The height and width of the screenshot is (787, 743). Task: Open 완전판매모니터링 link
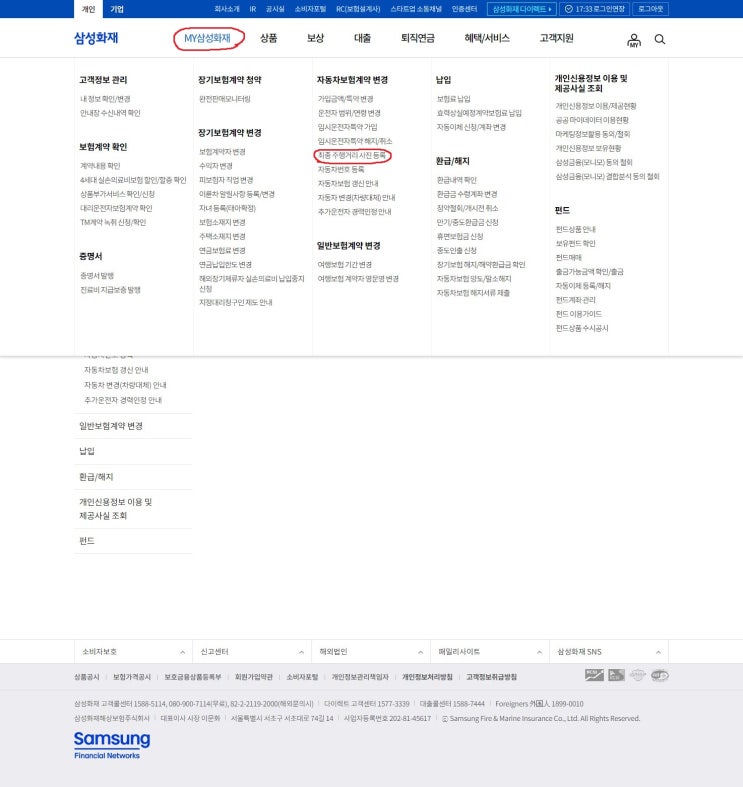point(224,99)
